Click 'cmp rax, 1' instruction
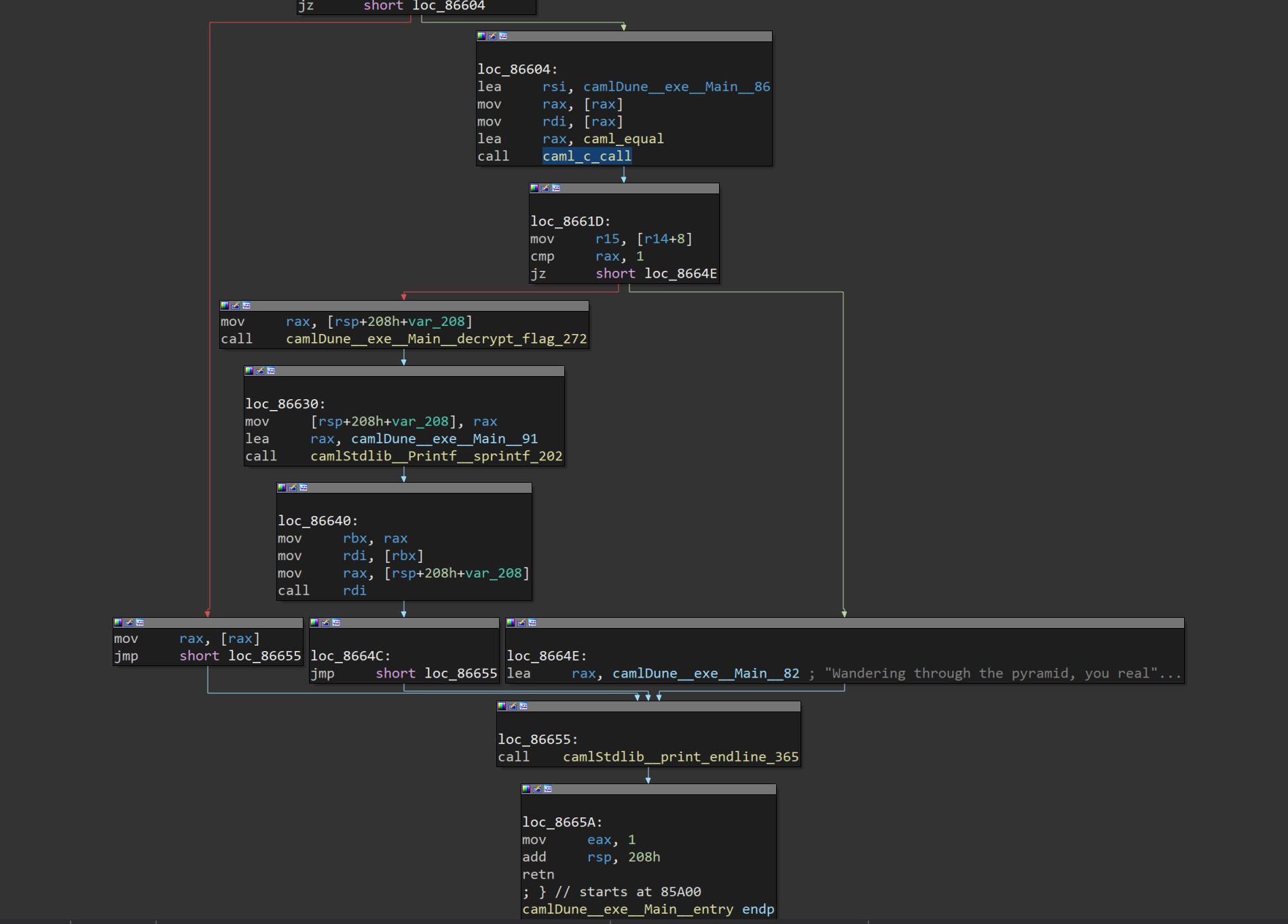Screen dimensions: 1288x924 tap(587, 256)
